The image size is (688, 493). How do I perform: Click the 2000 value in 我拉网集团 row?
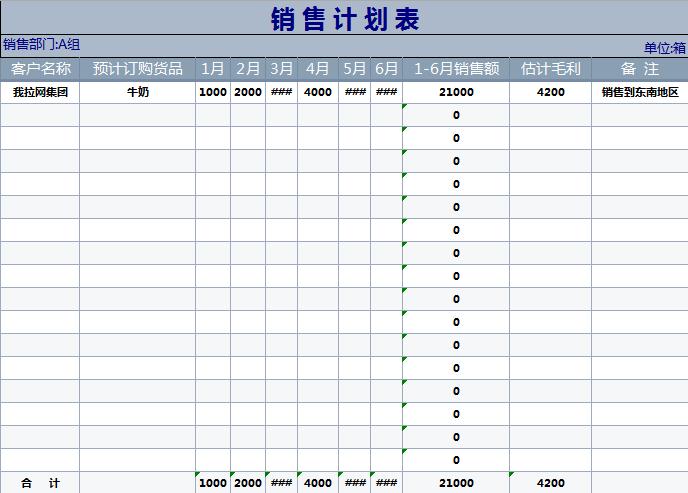pos(247,92)
